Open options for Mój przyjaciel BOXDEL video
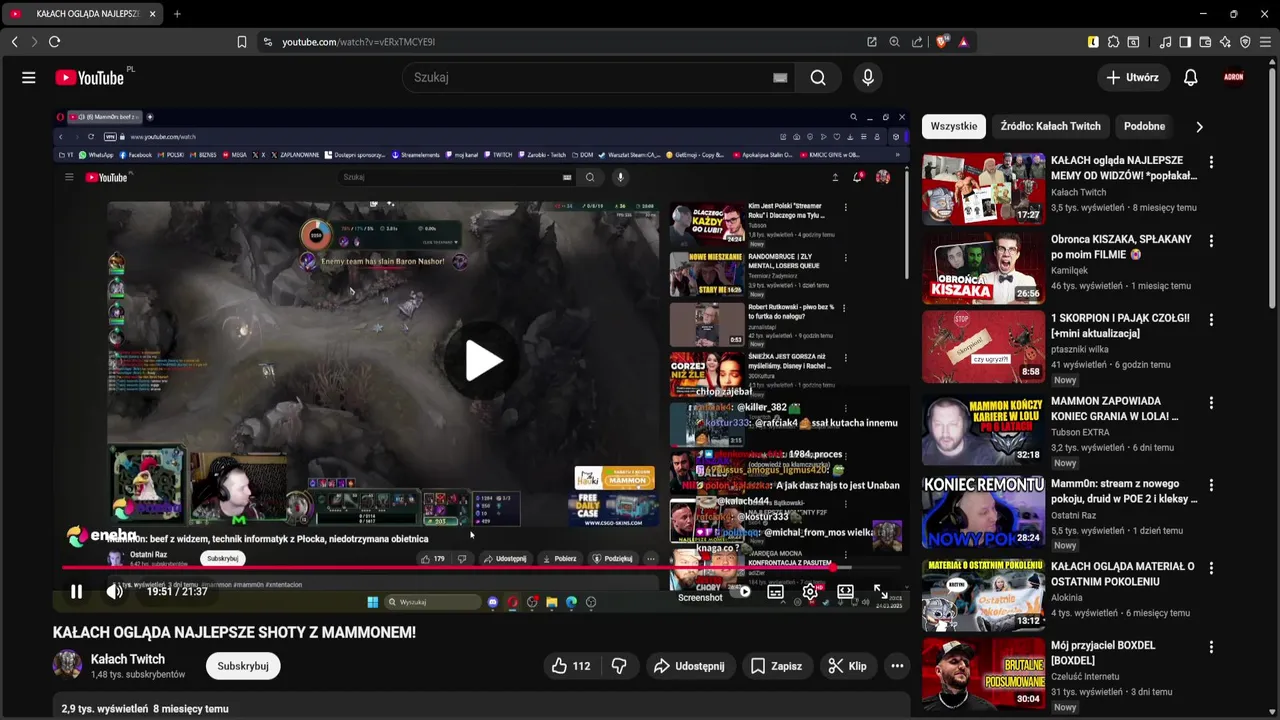This screenshot has width=1280, height=720. (1211, 647)
